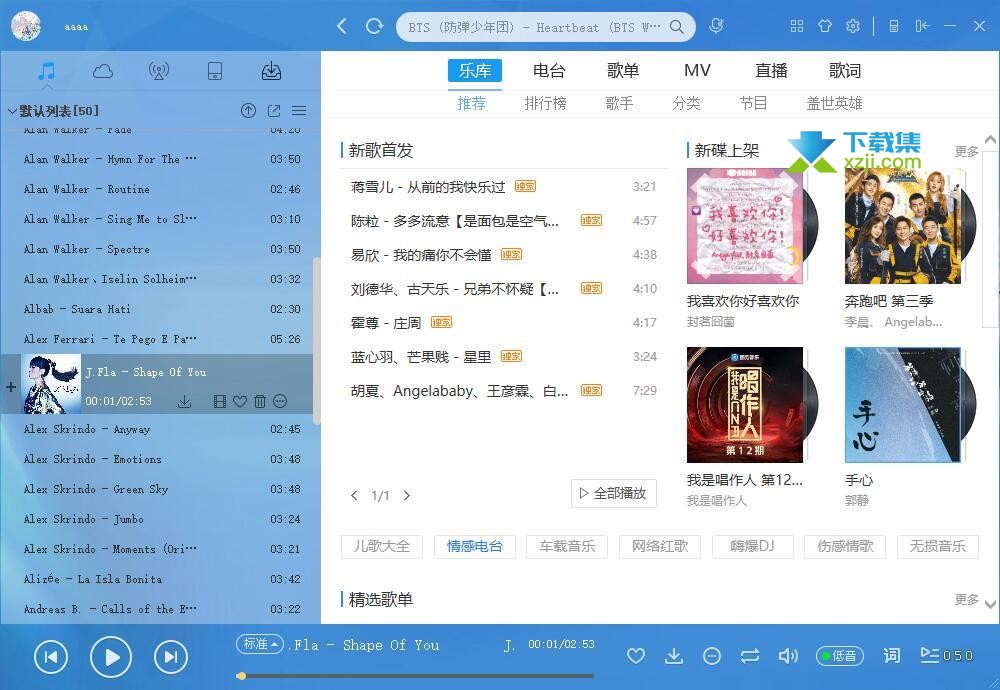Toggle the 低音 bass effect button
Viewport: 1000px width, 690px height.
(x=840, y=656)
